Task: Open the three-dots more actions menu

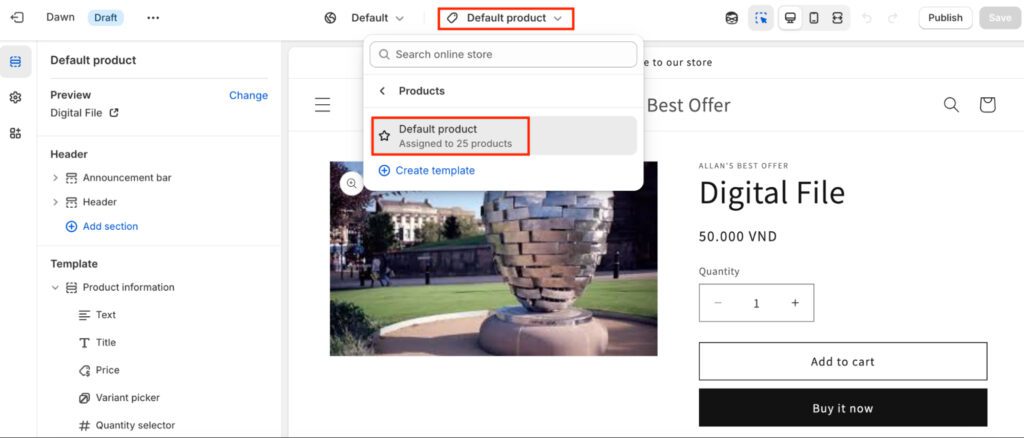Action: [x=152, y=18]
